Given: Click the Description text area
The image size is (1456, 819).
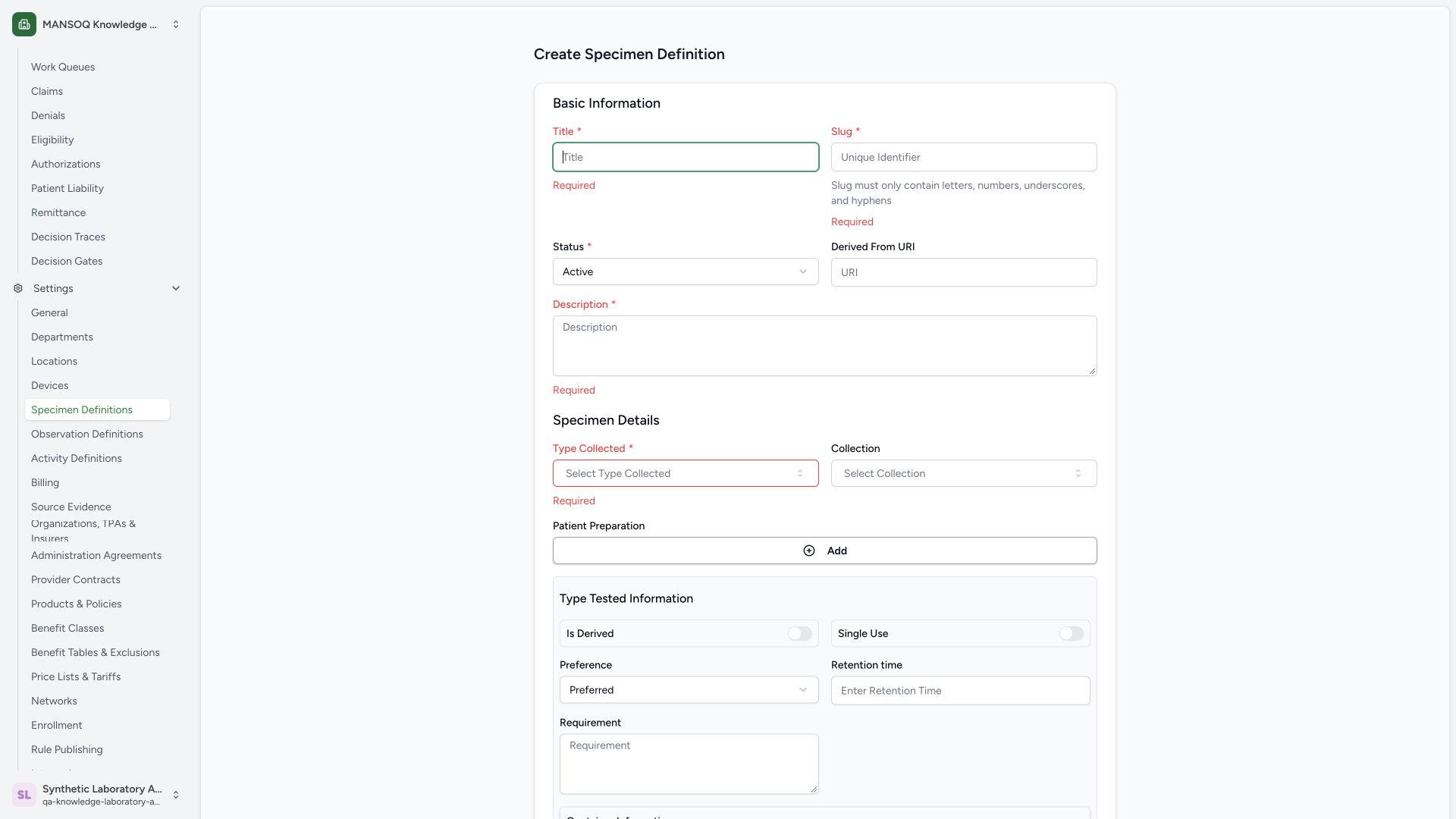Looking at the screenshot, I should tap(824, 346).
